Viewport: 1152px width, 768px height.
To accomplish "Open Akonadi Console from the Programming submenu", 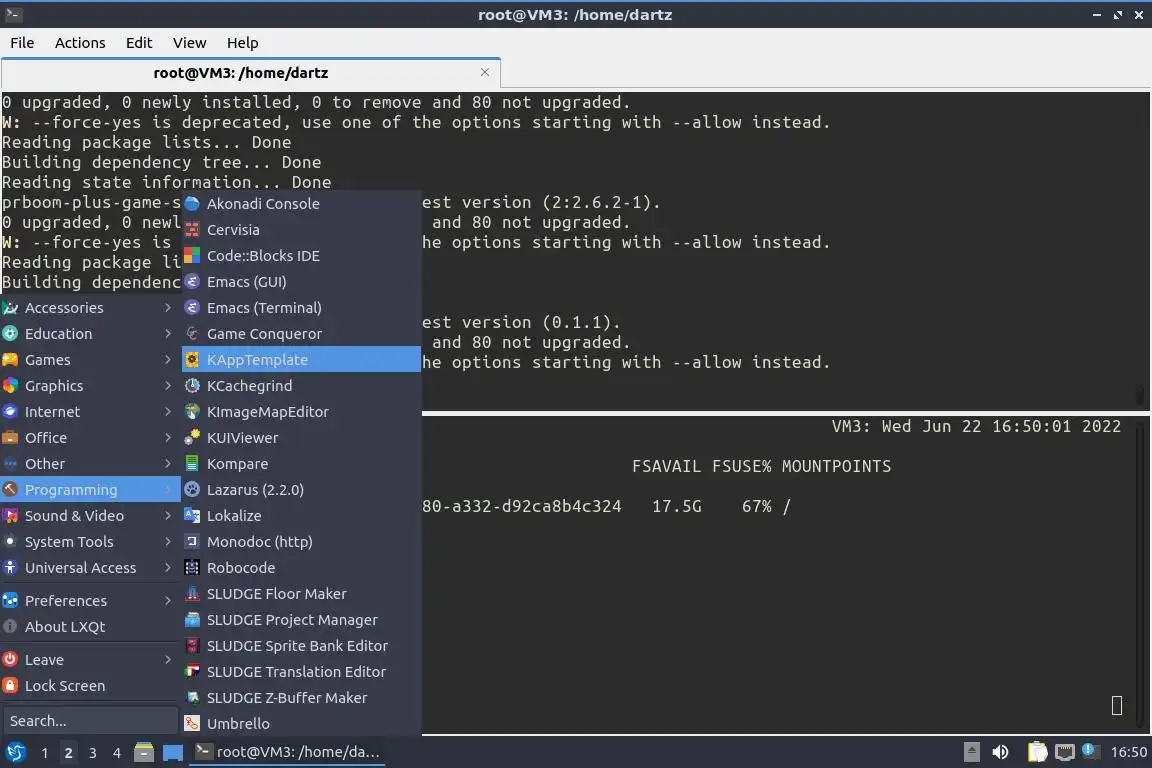I will [301, 204].
